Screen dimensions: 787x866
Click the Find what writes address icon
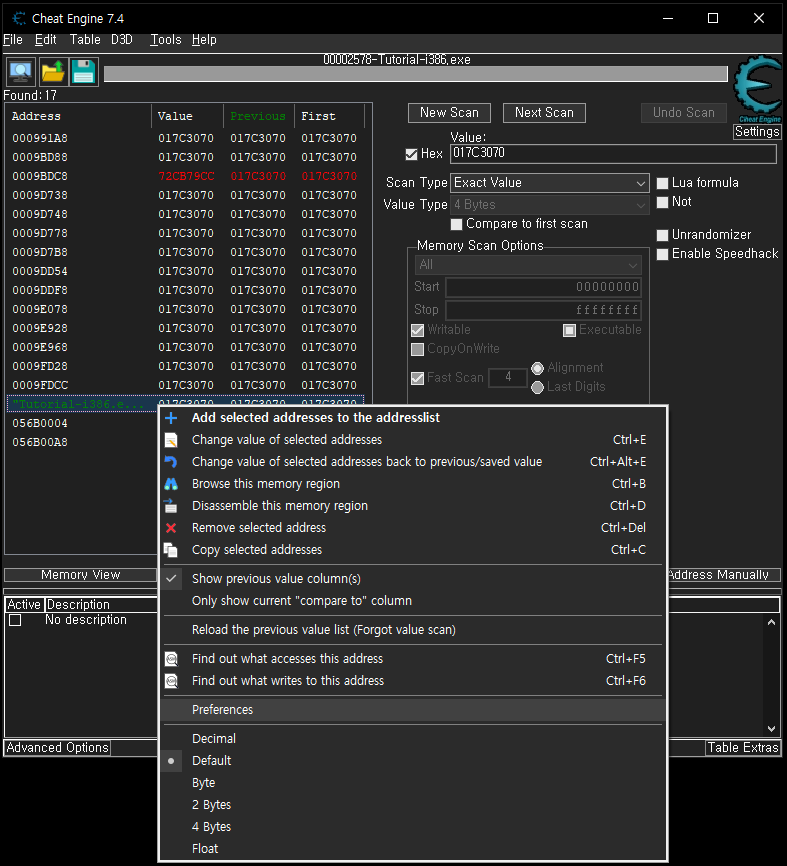tap(172, 681)
